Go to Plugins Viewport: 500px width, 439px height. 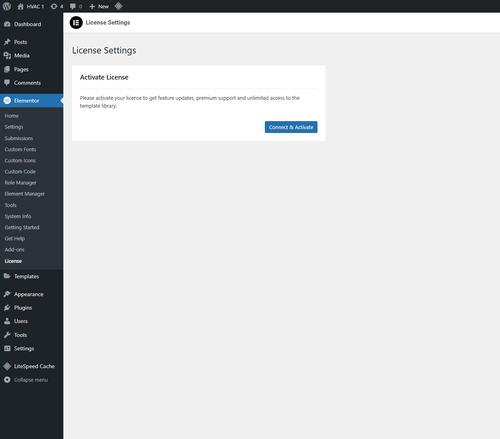31,308
